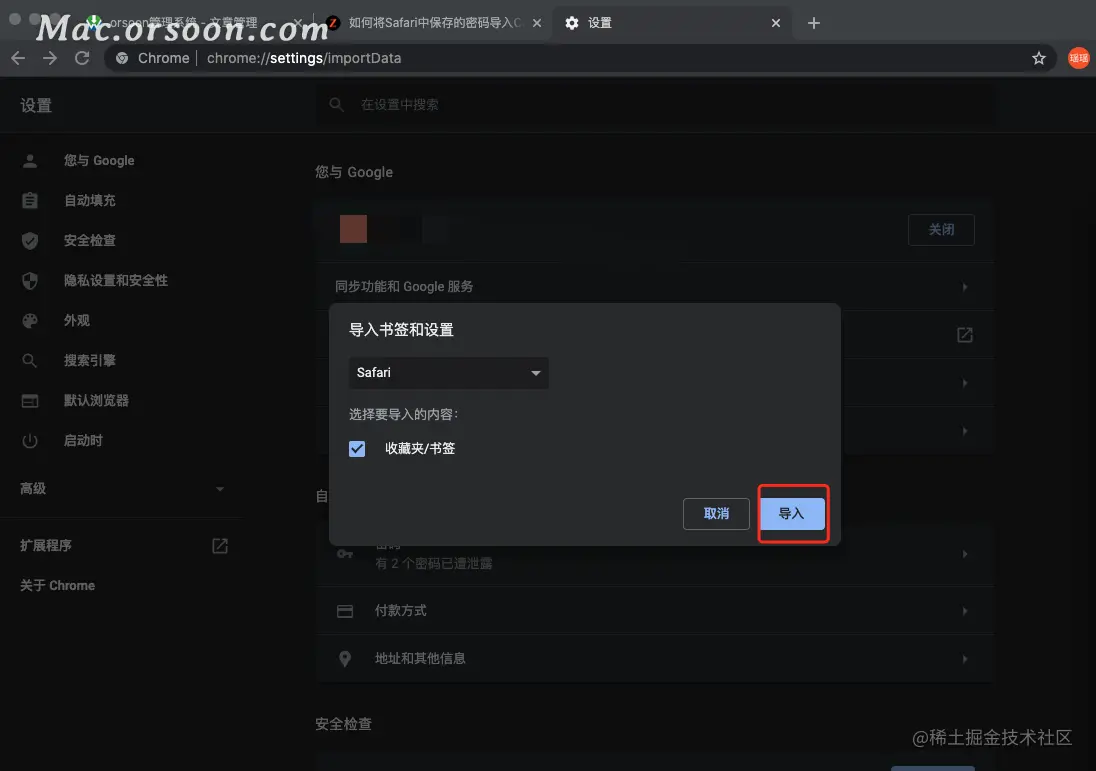
Task: Open a new tab with plus icon
Action: tap(814, 23)
